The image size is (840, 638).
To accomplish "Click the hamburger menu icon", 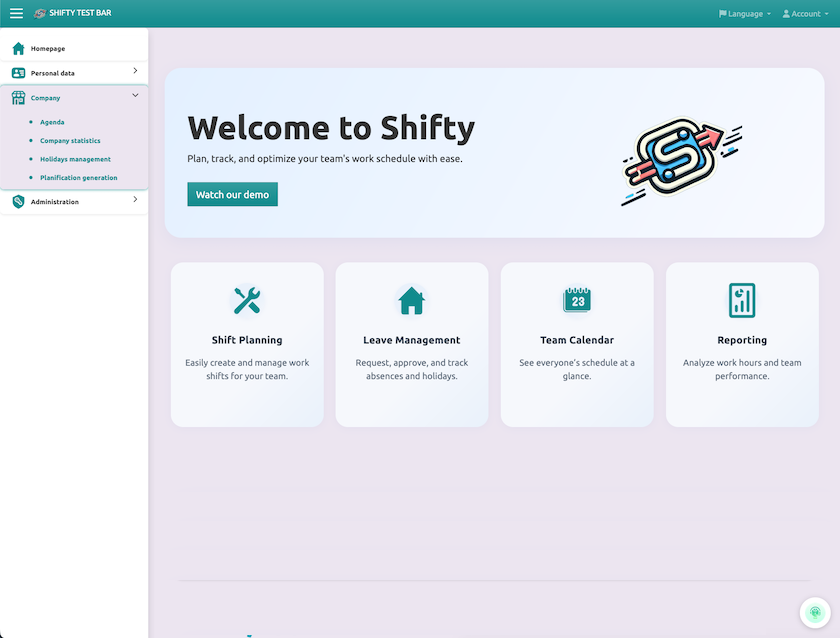I will click(16, 13).
